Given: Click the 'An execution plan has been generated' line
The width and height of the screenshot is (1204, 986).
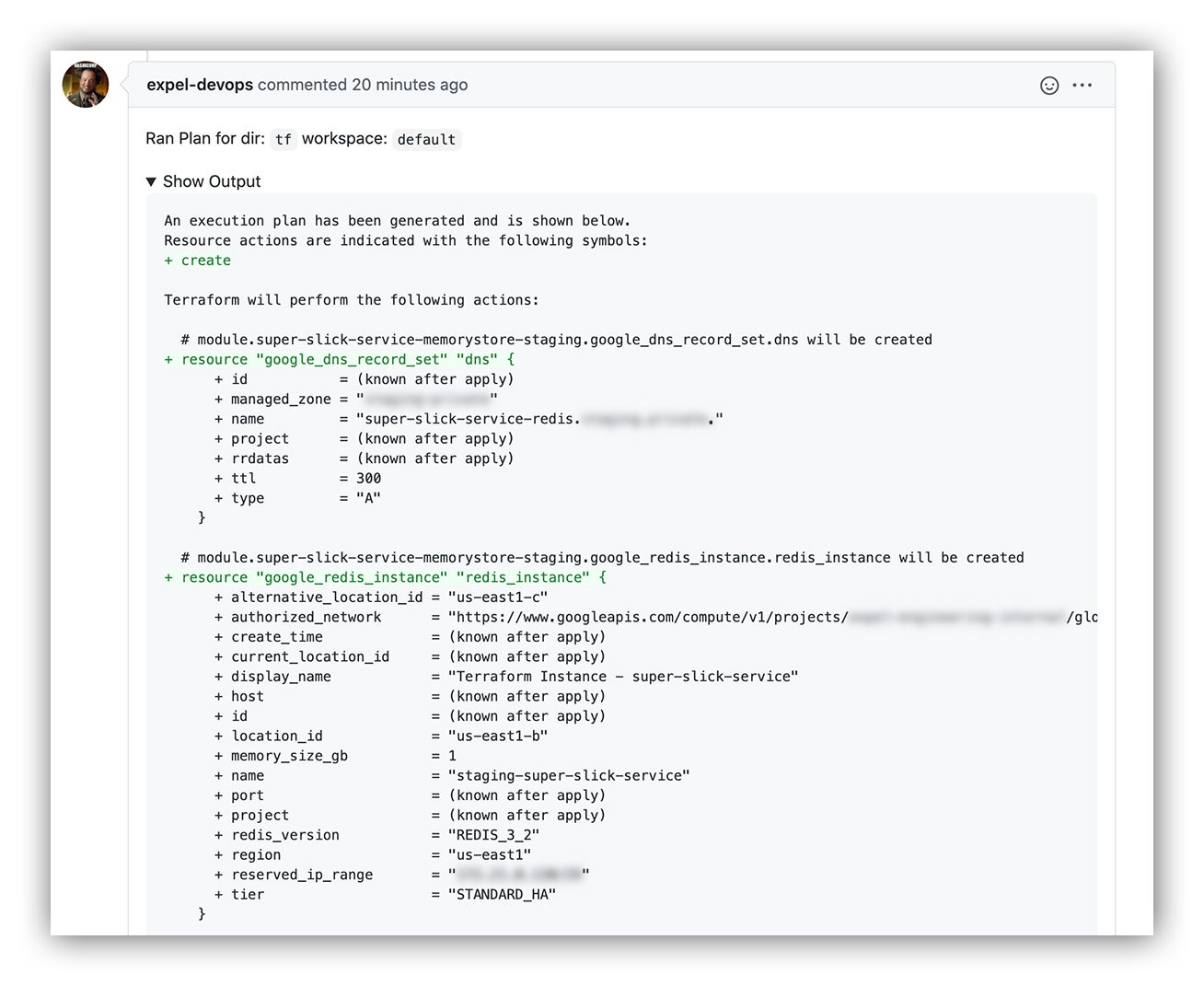Looking at the screenshot, I should 398,221.
